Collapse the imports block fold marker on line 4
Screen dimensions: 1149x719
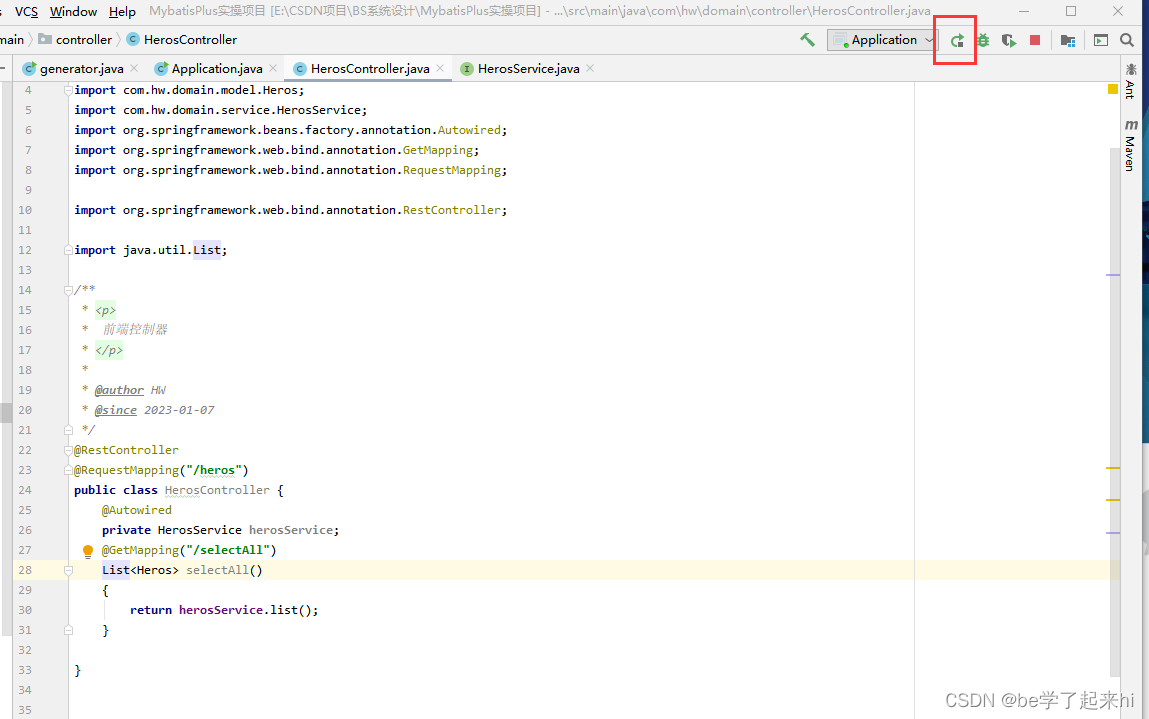point(68,90)
